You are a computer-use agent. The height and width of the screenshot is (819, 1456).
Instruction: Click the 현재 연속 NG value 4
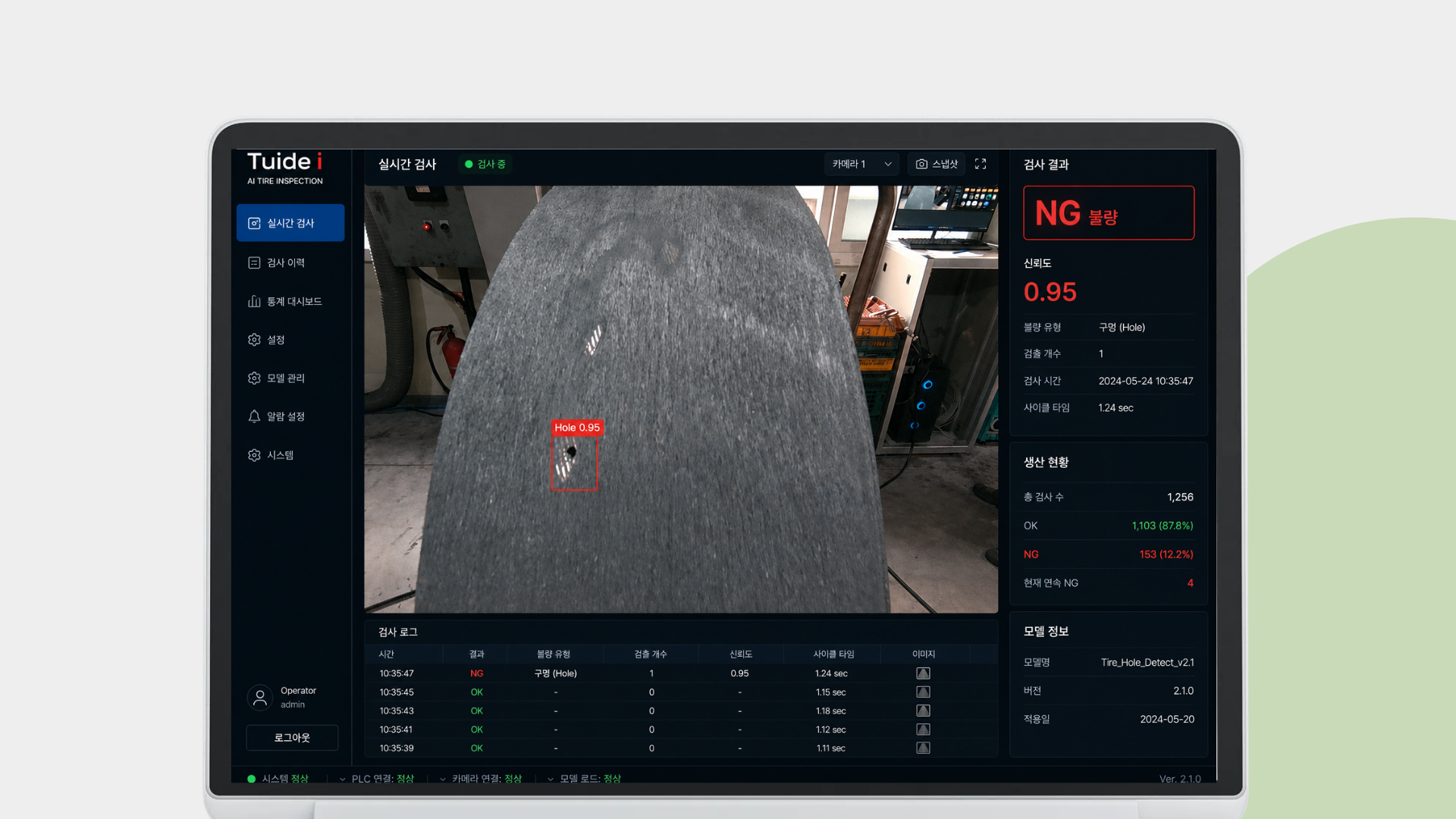click(1190, 583)
